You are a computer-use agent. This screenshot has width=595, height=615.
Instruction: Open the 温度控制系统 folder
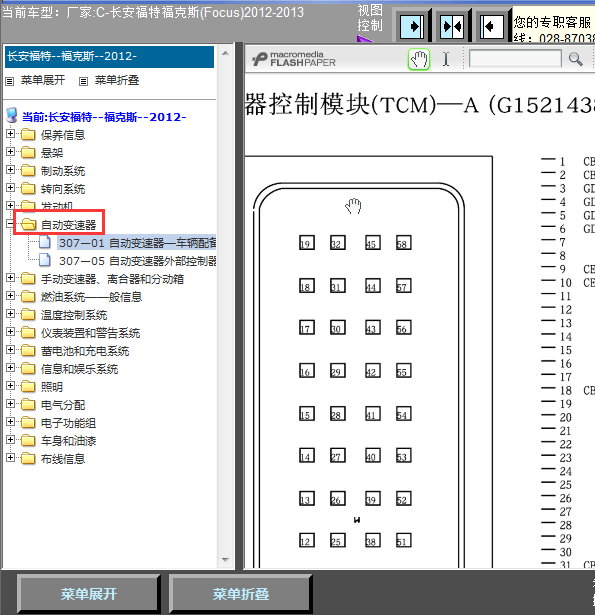click(74, 315)
